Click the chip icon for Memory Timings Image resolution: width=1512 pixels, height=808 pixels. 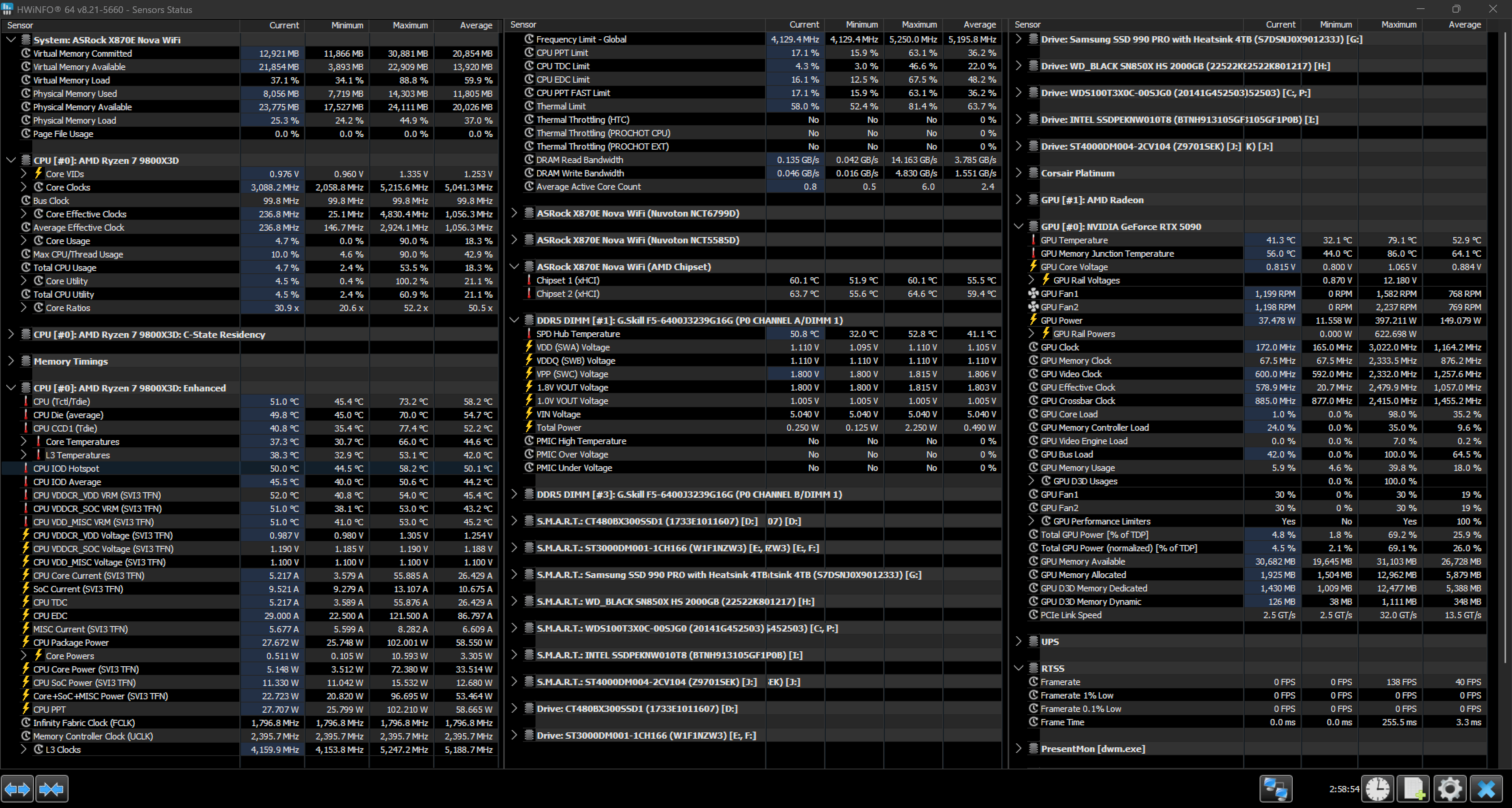26,361
